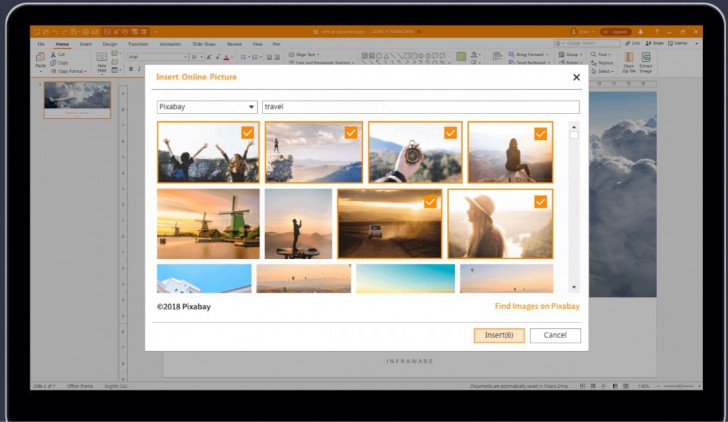Screen dimensions: 728x422
Task: Expand the Select dropdown in the ribbon
Action: [613, 71]
